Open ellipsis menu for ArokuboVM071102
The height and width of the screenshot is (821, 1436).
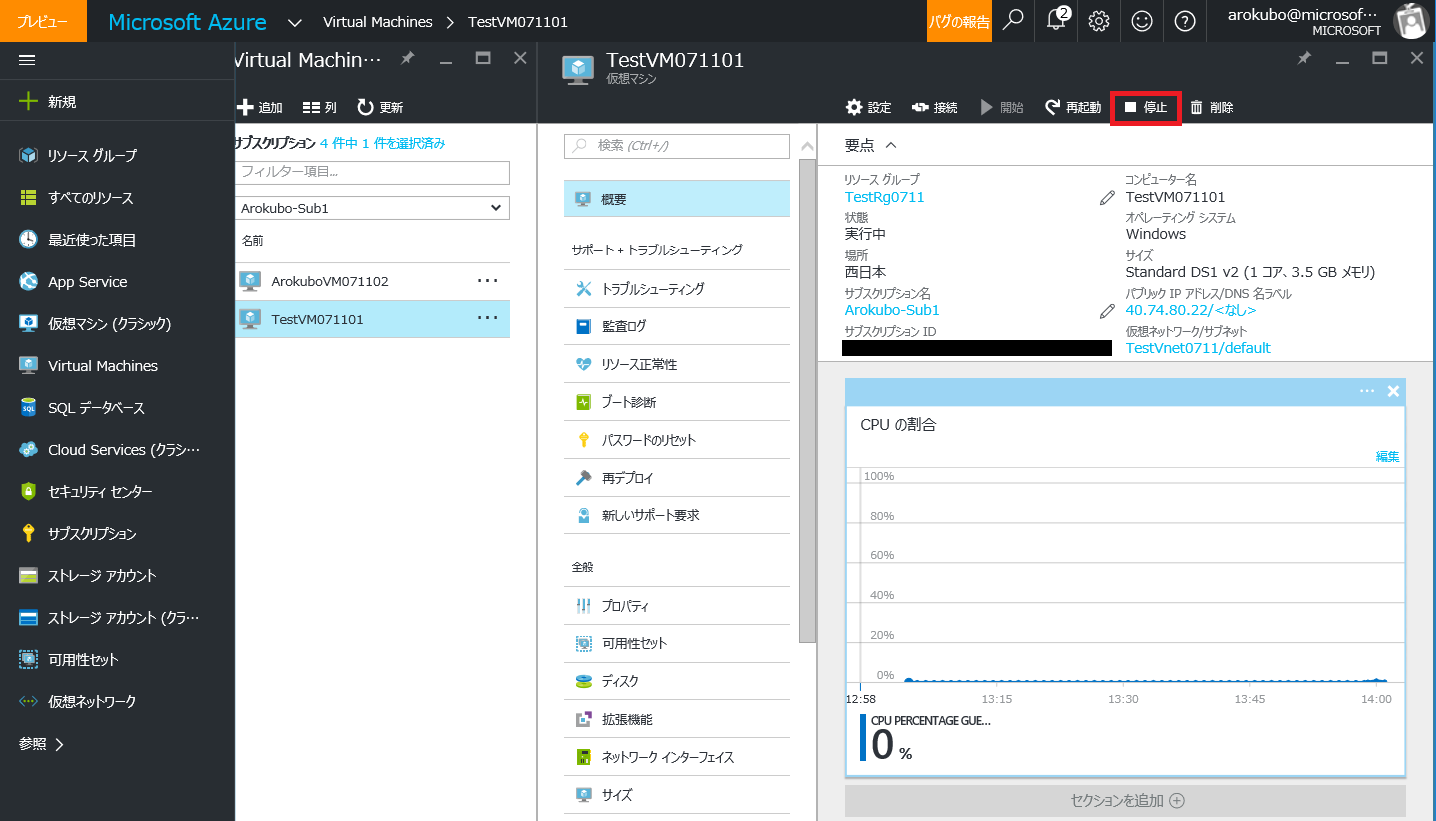tap(488, 281)
